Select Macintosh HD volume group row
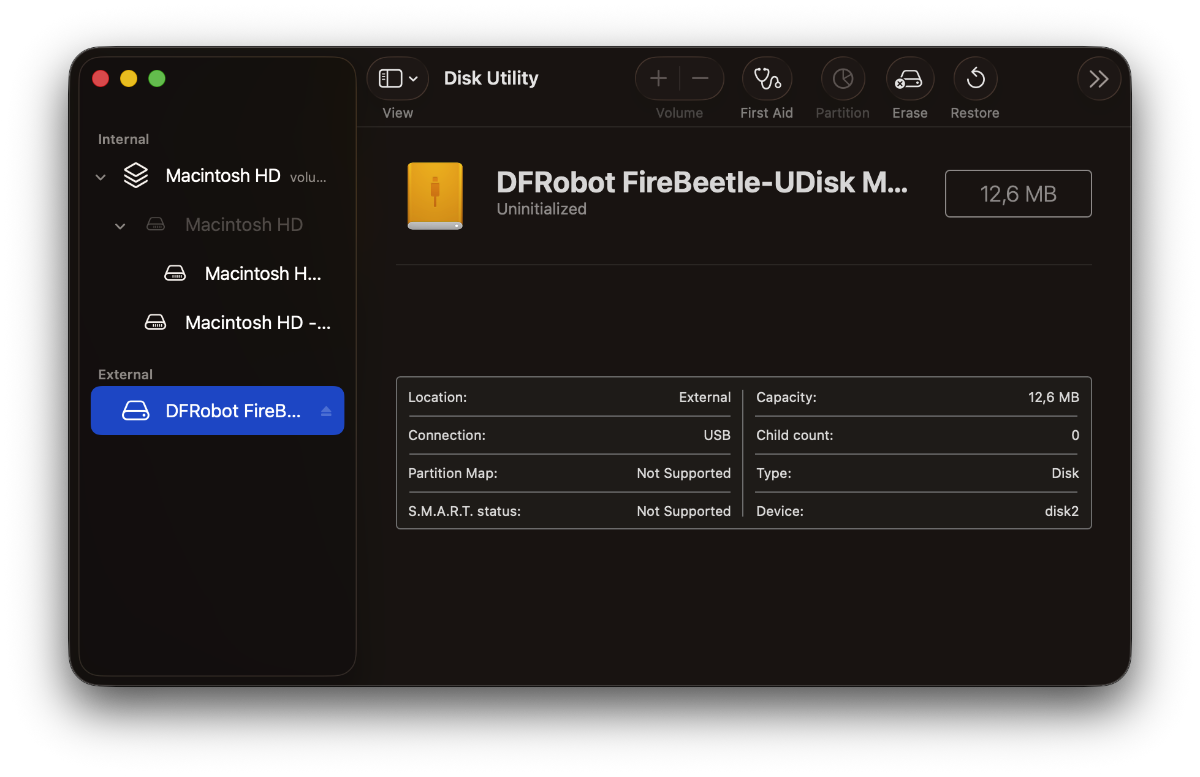1200x777 pixels. pos(217,176)
